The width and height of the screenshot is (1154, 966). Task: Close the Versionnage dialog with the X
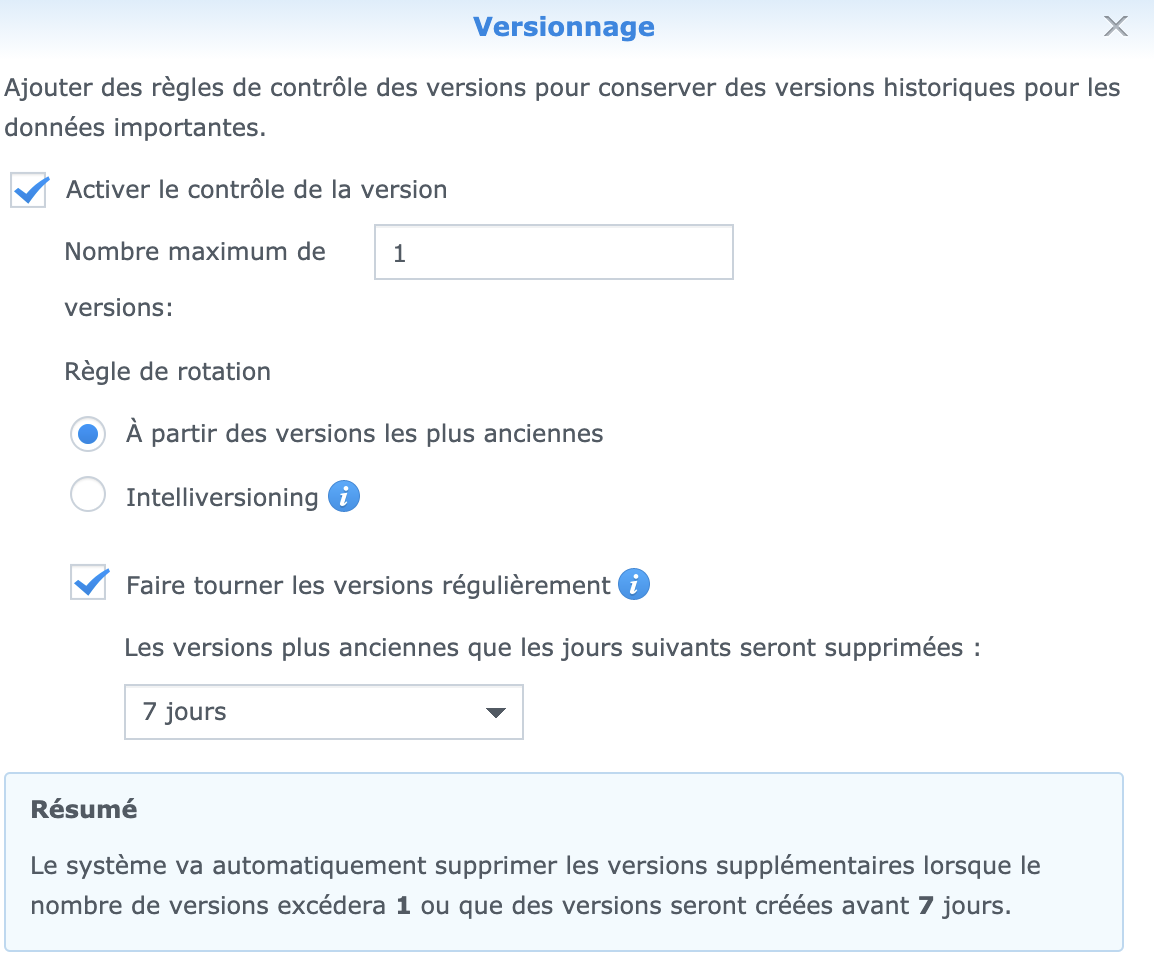(1115, 27)
